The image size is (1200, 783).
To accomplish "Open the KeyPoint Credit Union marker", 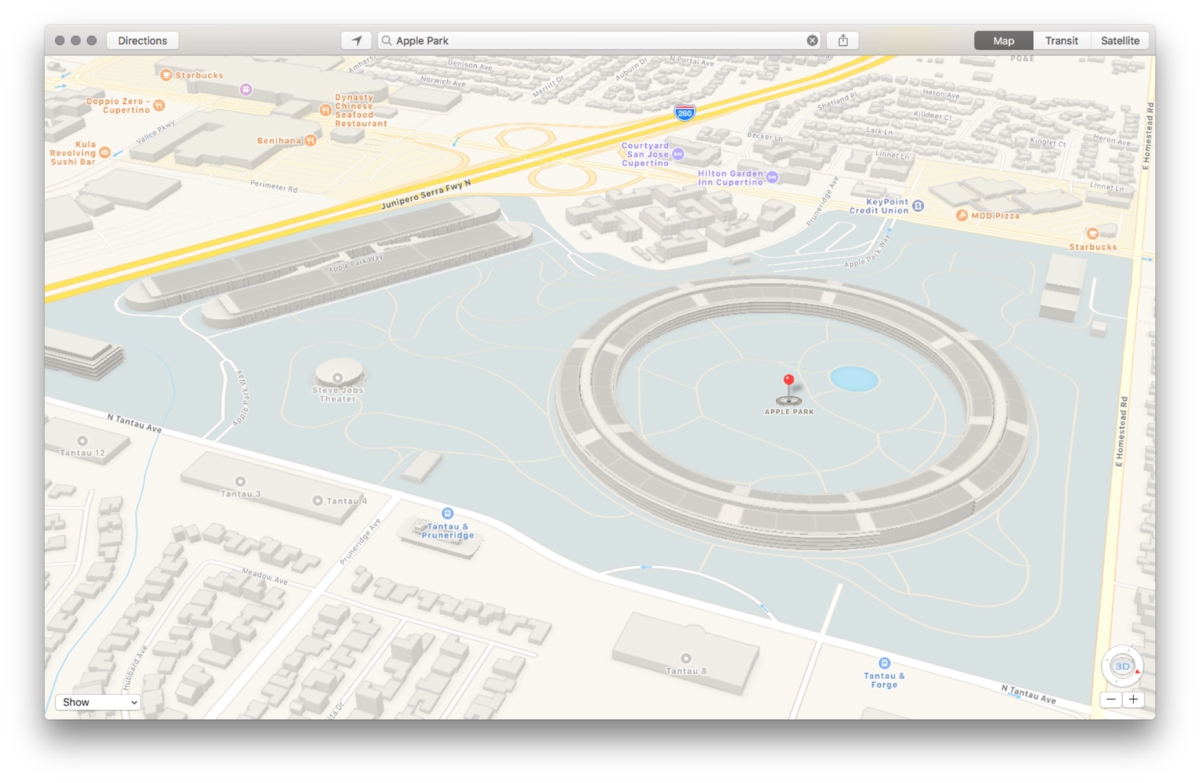I will (918, 205).
